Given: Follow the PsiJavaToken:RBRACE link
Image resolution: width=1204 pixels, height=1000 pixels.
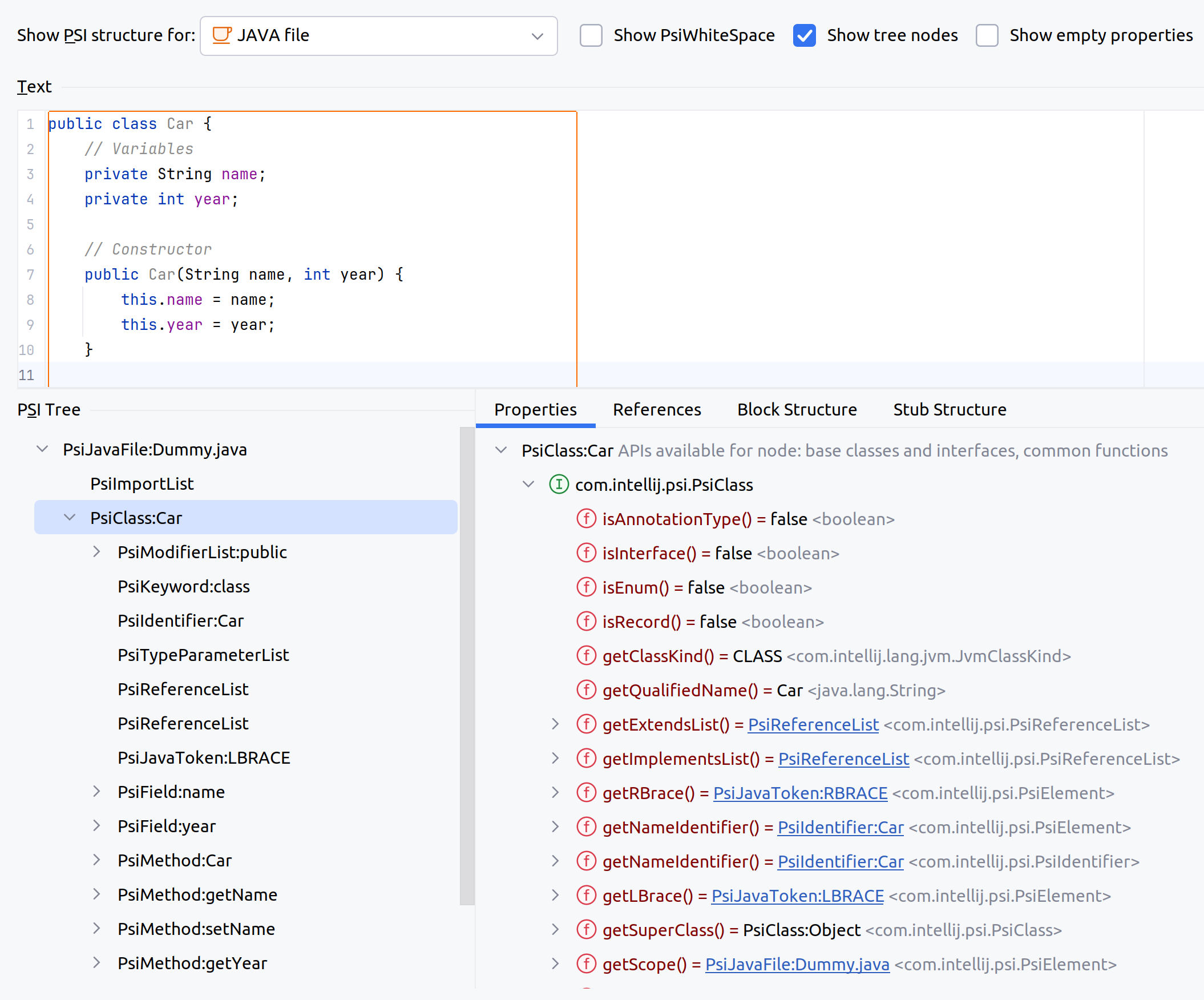Looking at the screenshot, I should coord(800,793).
